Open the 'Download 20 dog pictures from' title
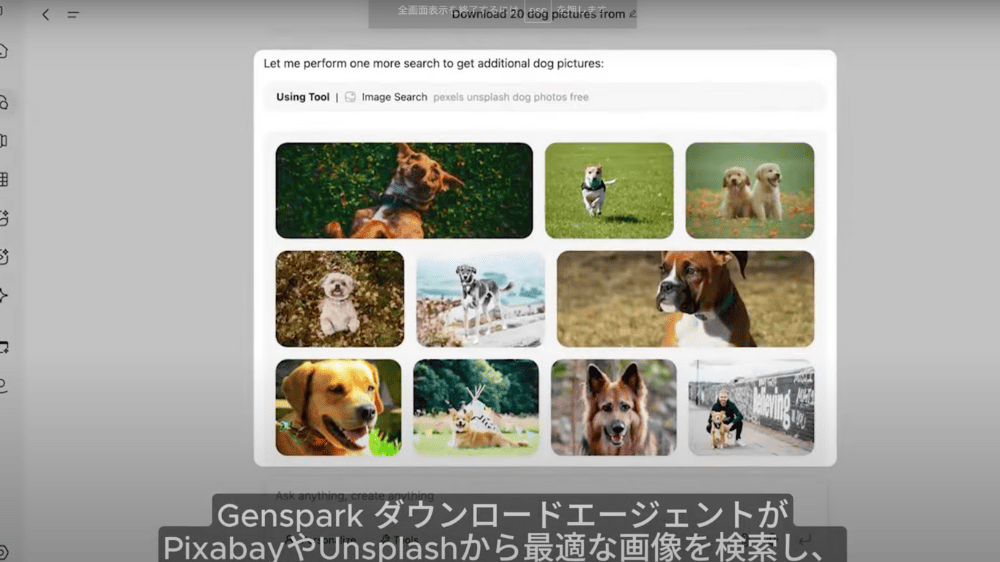This screenshot has height=562, width=1000. (x=538, y=14)
